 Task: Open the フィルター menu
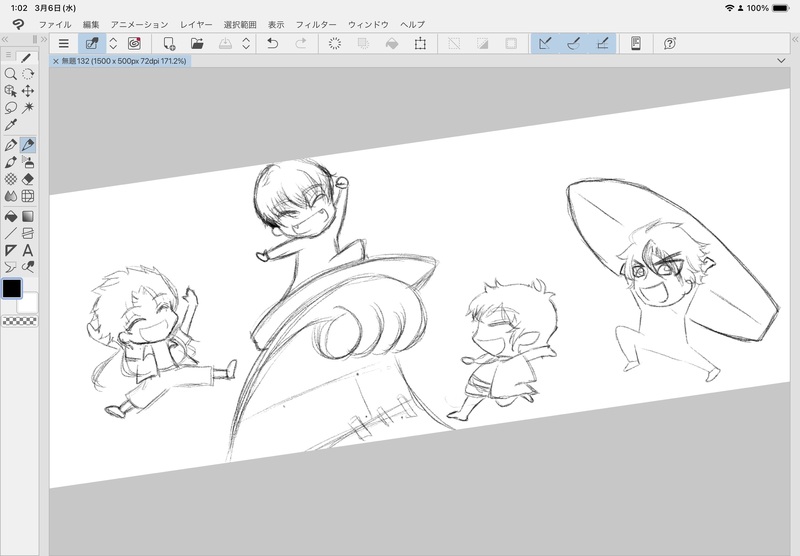(316, 24)
